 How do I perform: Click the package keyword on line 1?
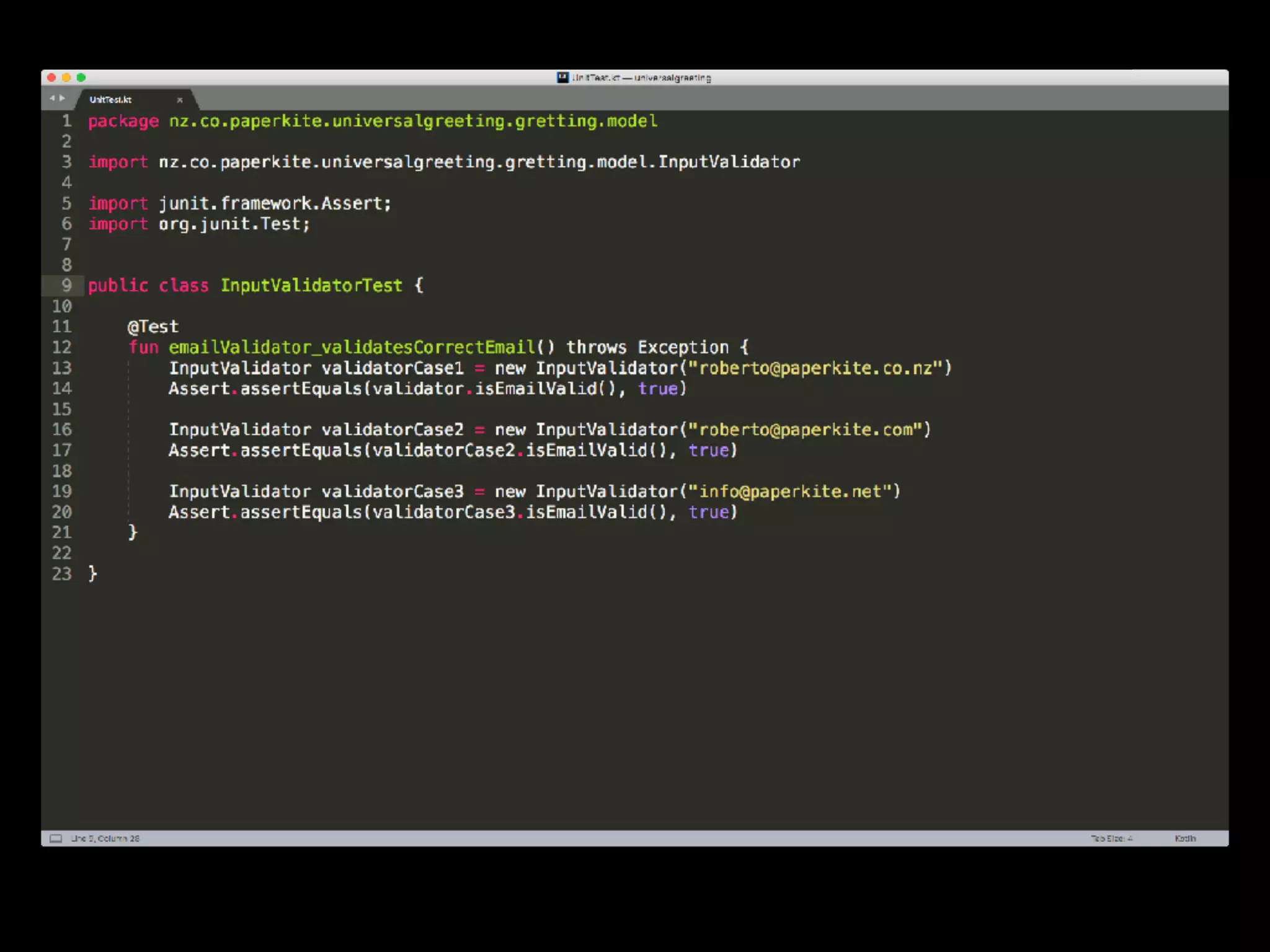pos(123,121)
